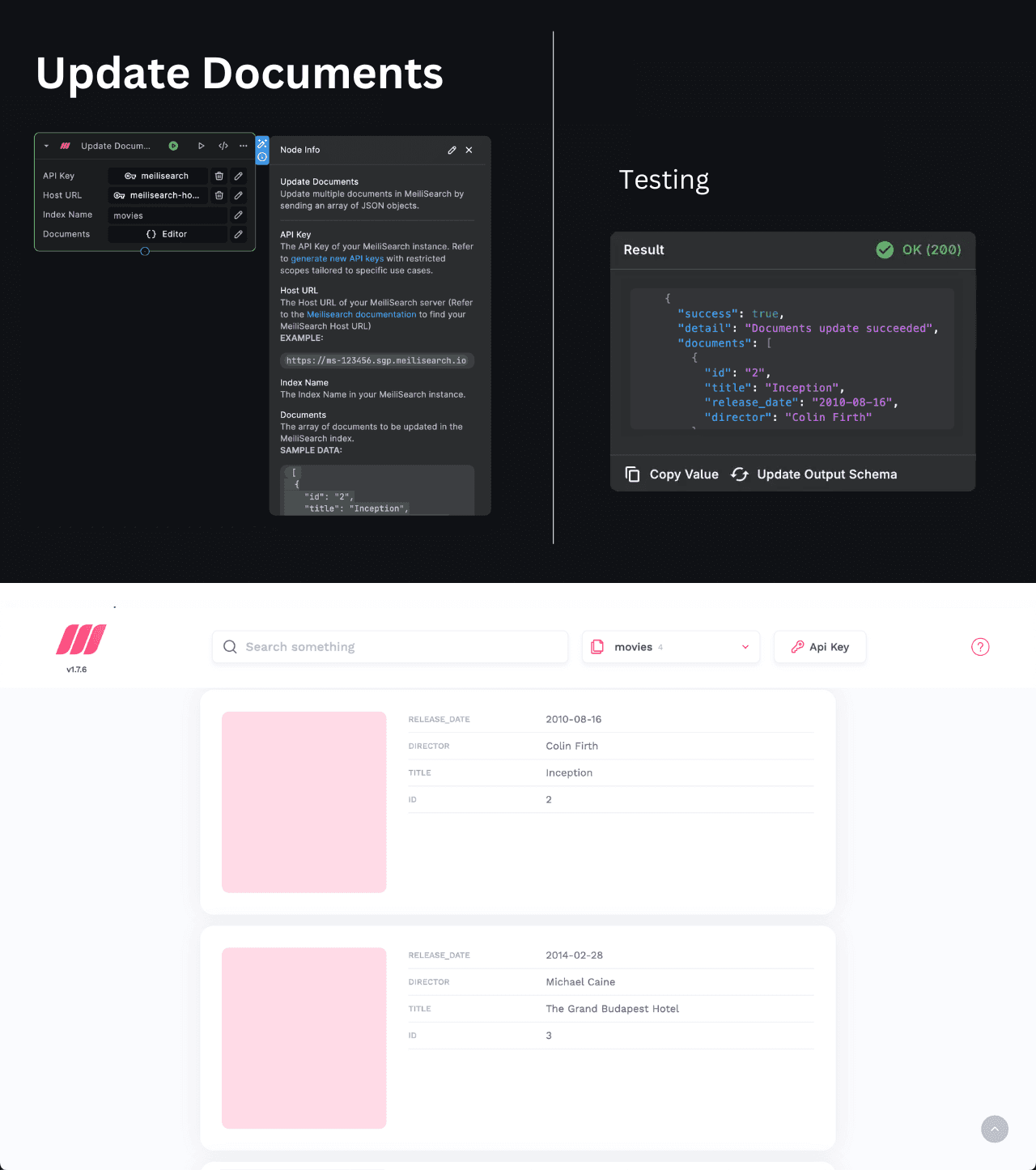Open the Documents Editor button
Image resolution: width=1036 pixels, height=1170 pixels.
click(168, 234)
